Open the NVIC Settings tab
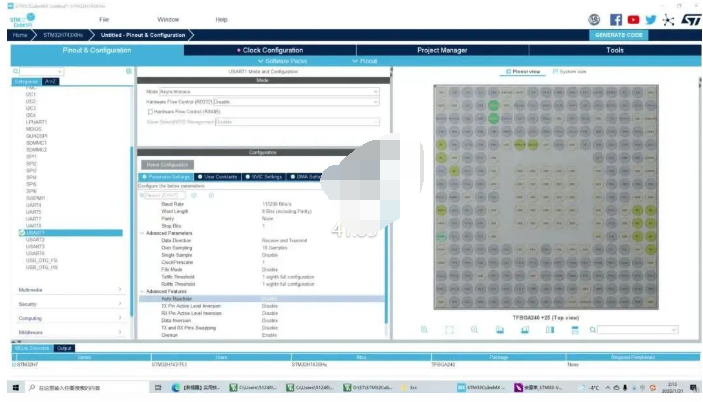The height and width of the screenshot is (402, 703). coord(264,177)
